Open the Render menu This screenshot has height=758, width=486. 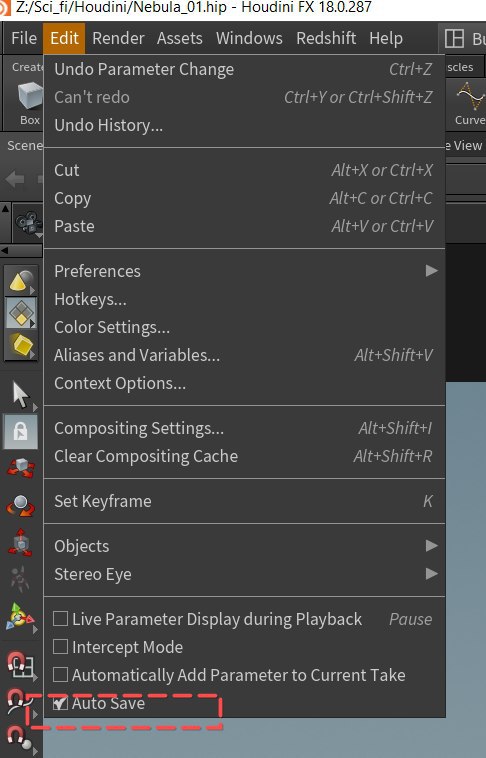tap(118, 38)
